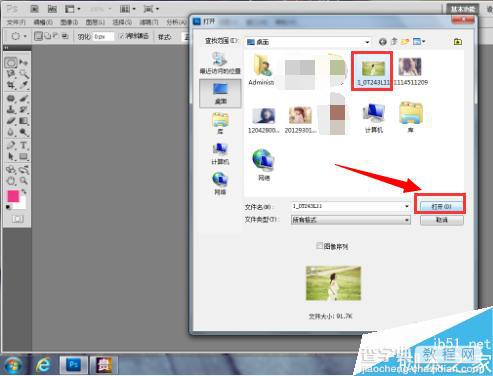Open the 文件 menu

[16, 22]
